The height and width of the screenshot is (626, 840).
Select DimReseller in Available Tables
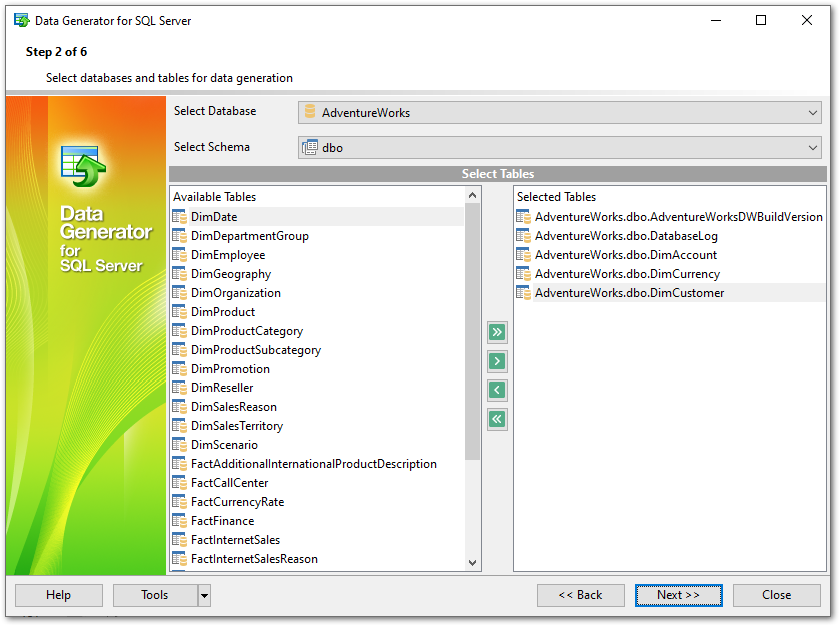pos(318,388)
